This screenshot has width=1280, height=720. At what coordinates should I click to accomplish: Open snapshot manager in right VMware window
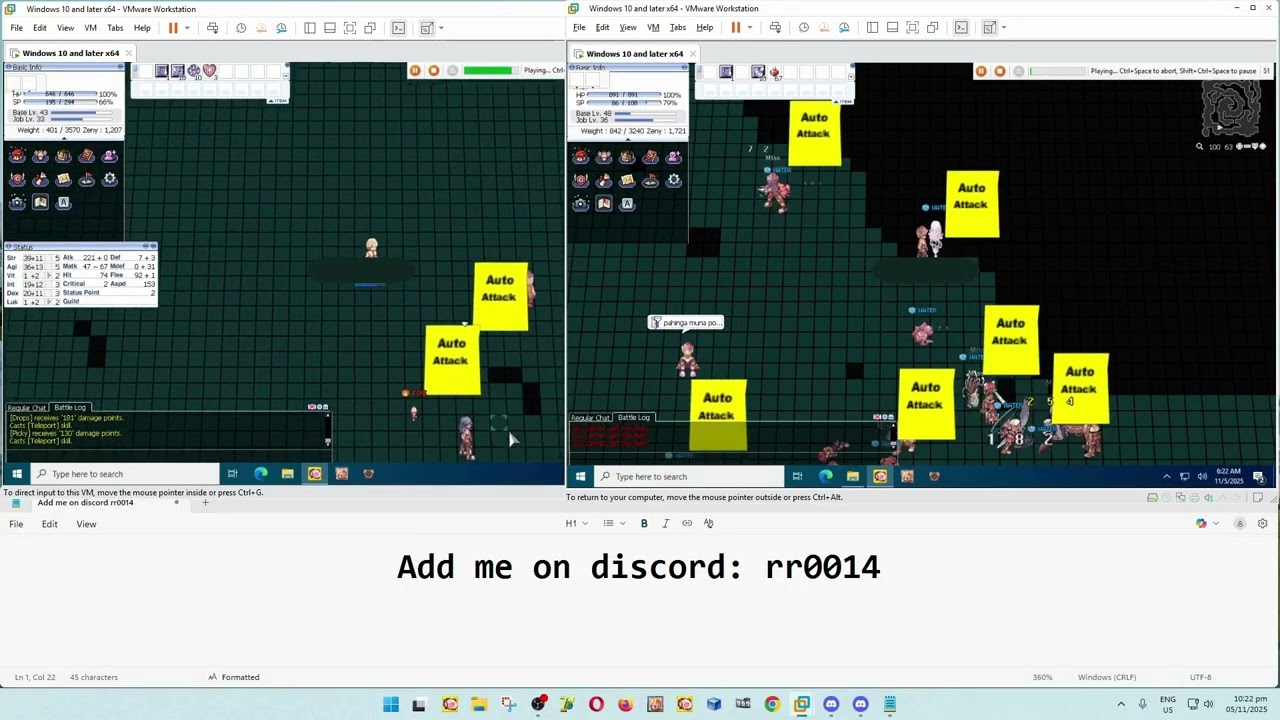tap(844, 27)
